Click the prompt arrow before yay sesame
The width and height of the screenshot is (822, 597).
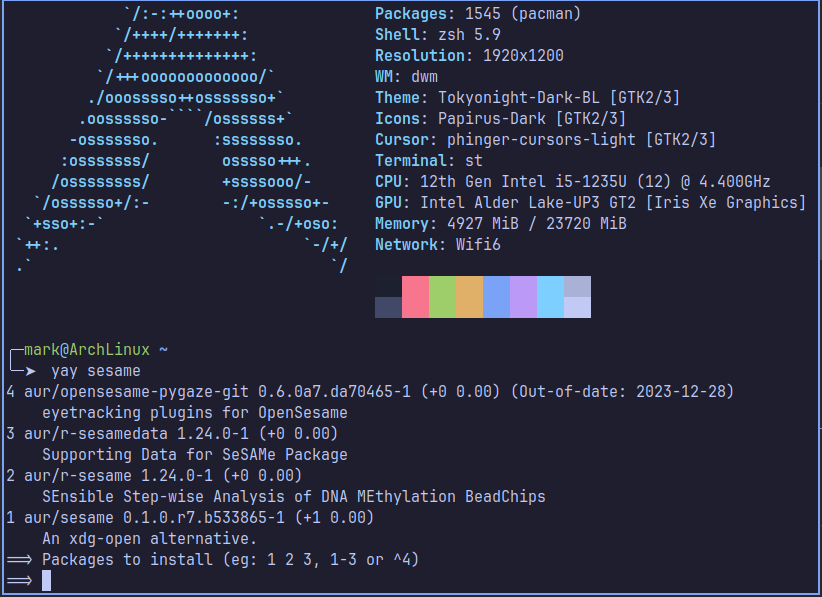(x=30, y=371)
